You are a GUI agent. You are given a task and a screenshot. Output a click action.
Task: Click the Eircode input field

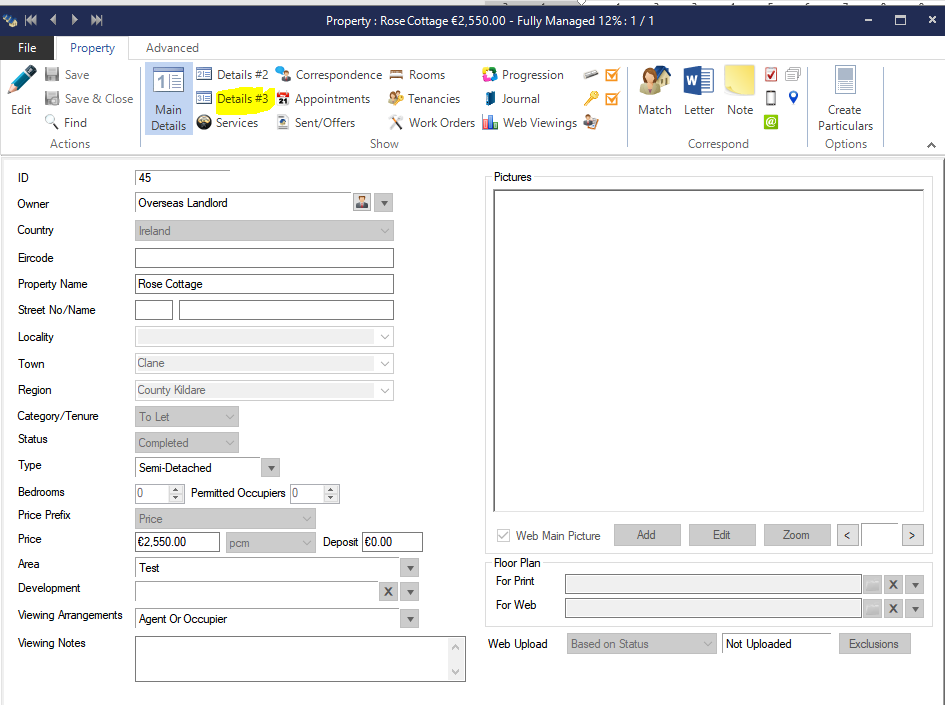click(x=264, y=258)
